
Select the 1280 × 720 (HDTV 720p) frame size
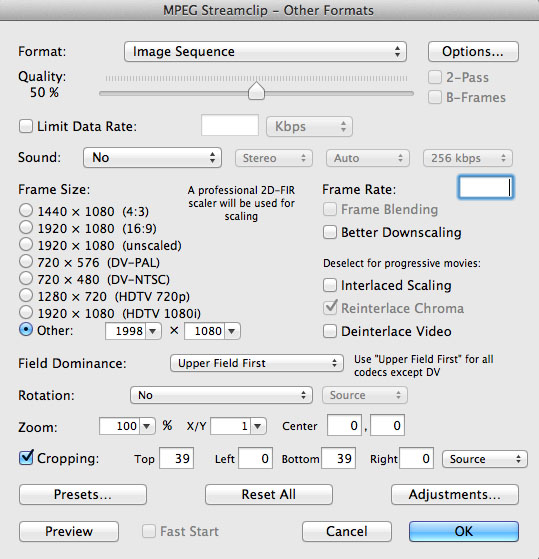pos(26,296)
